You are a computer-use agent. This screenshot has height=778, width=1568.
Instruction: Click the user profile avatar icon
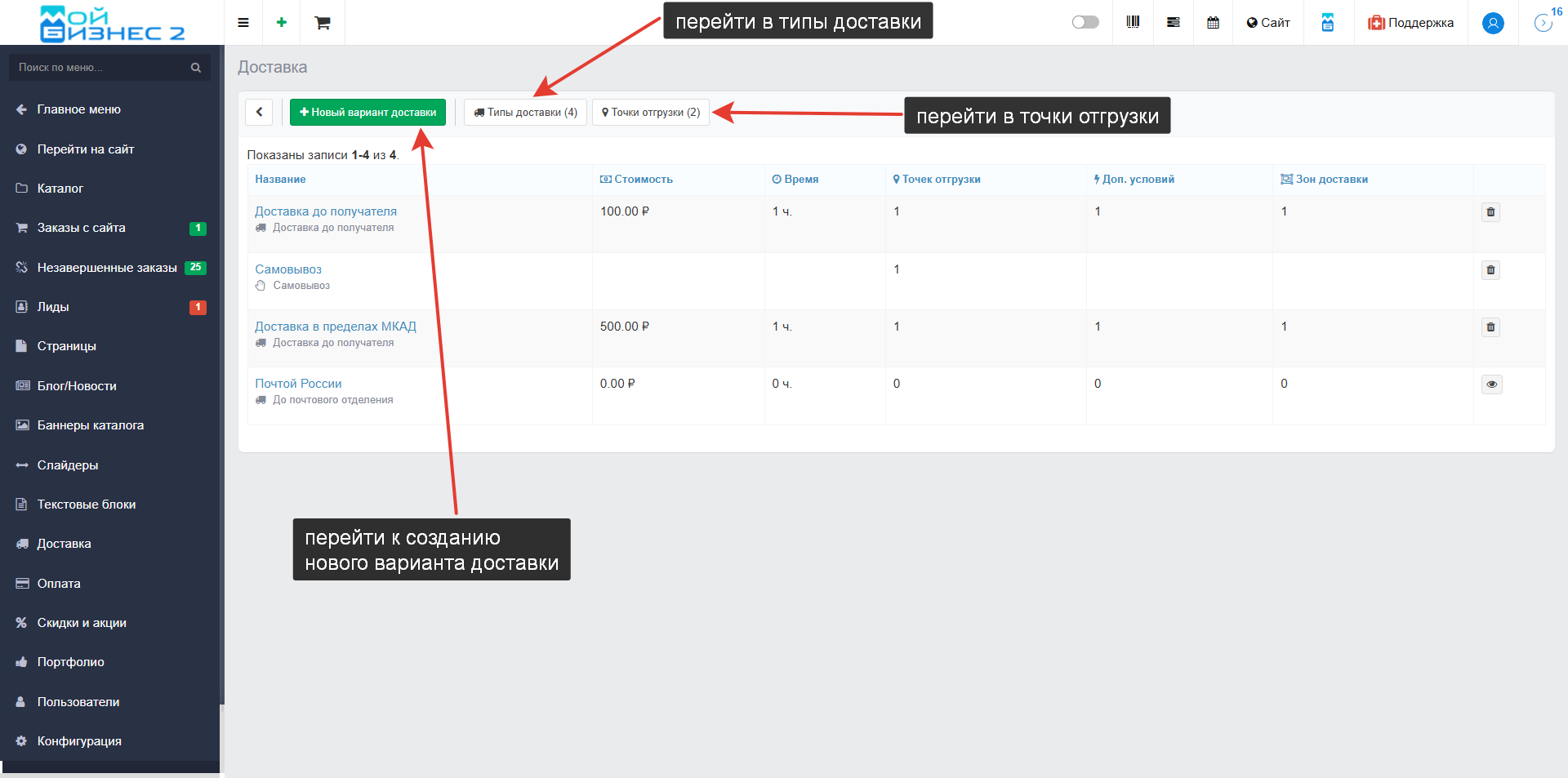click(1493, 23)
